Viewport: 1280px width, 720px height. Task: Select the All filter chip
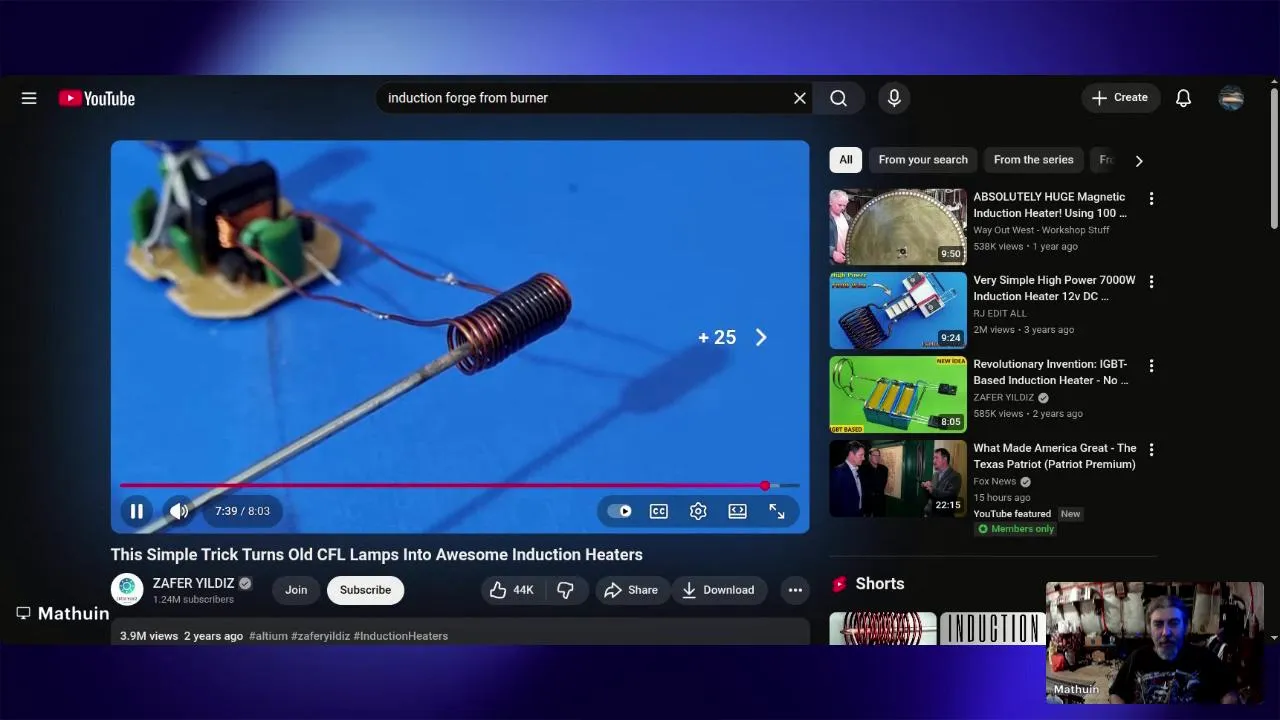pos(846,160)
